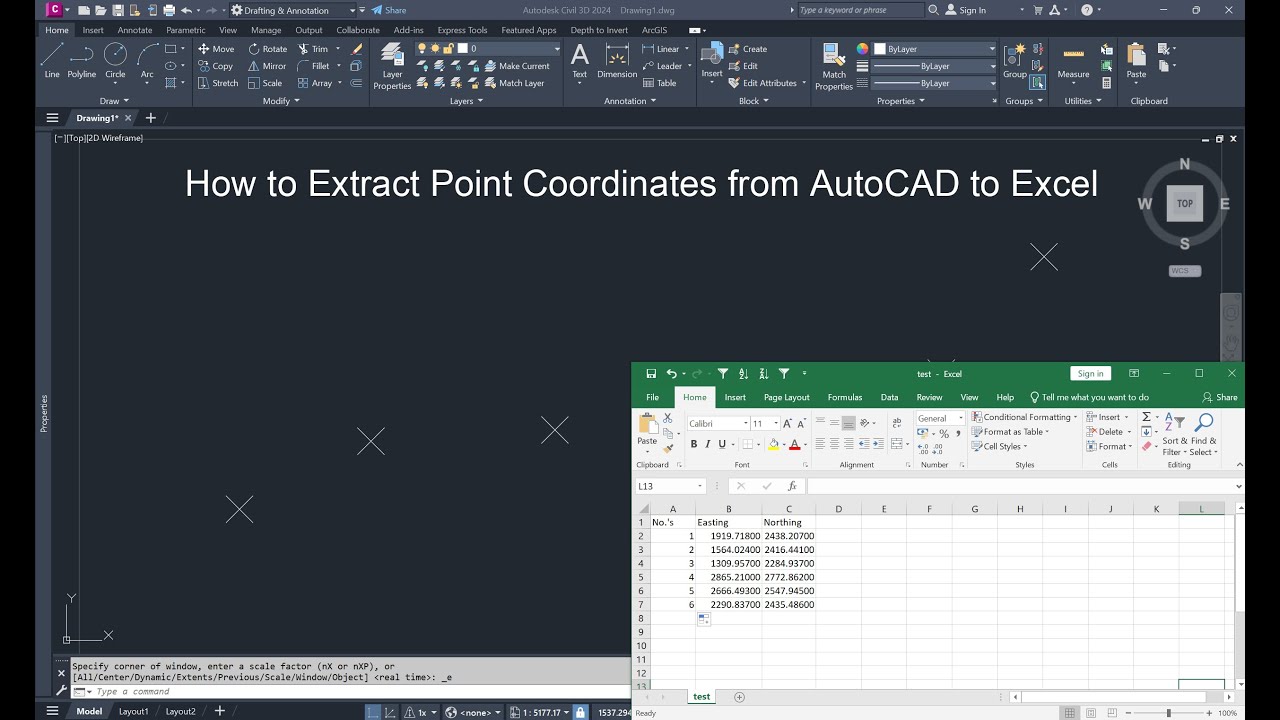Open the ByLayer color dropdown
The height and width of the screenshot is (720, 1280).
pos(935,48)
